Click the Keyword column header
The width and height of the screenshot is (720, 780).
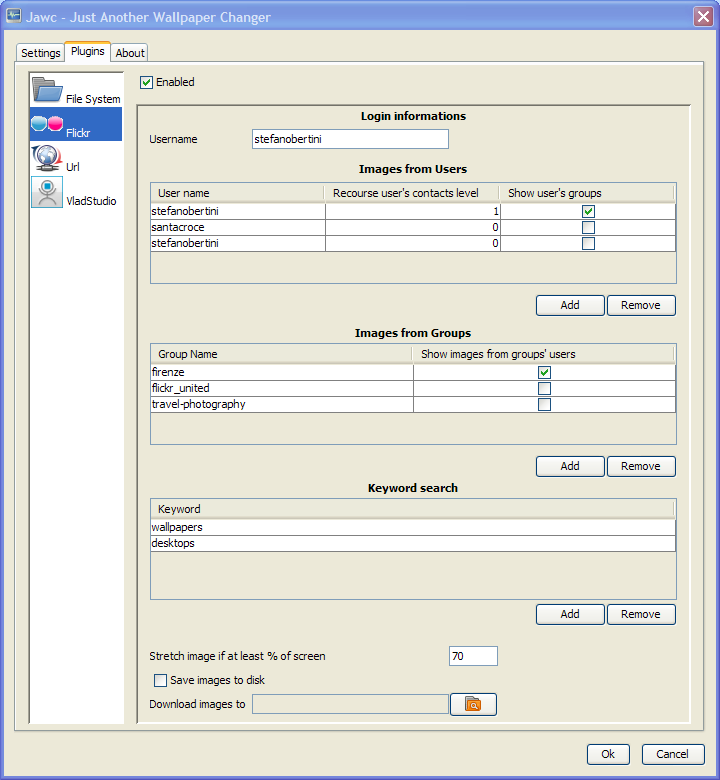pyautogui.click(x=412, y=509)
